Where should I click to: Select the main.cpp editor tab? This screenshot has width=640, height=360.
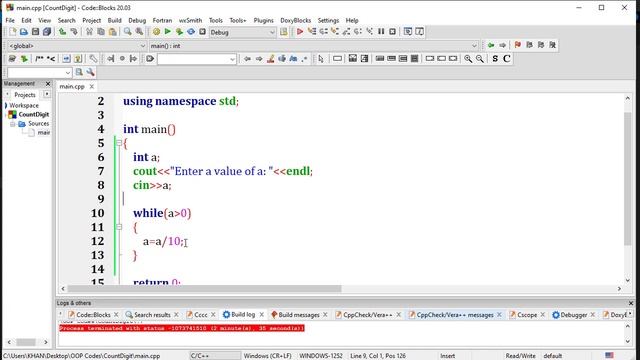click(x=72, y=86)
